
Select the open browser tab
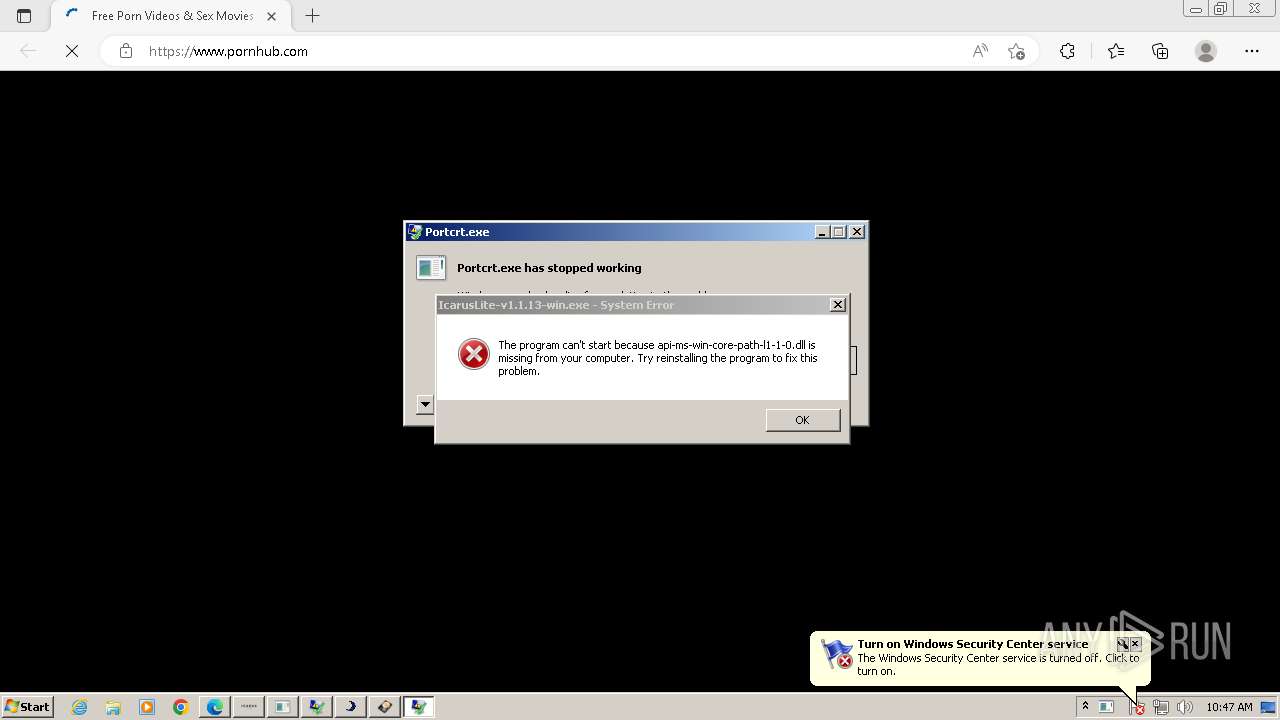click(170, 16)
